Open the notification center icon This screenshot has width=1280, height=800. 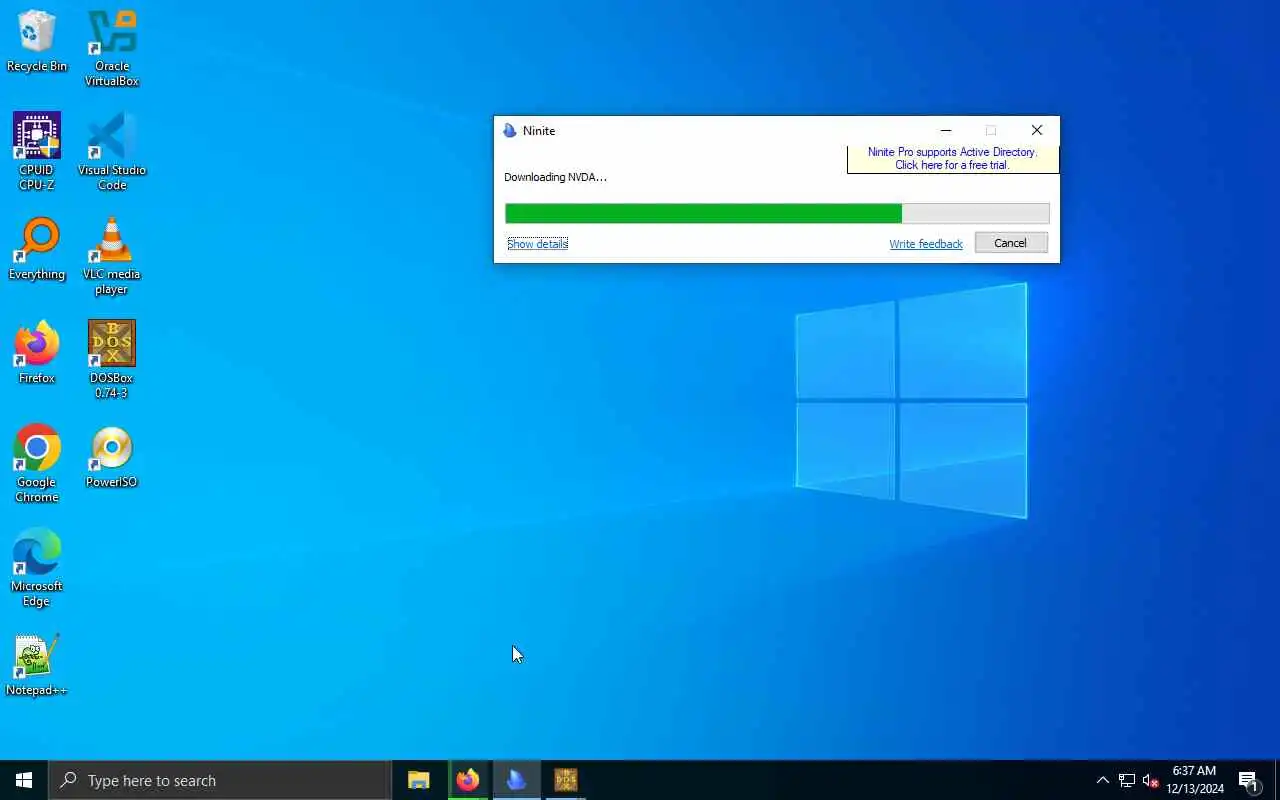[x=1248, y=780]
